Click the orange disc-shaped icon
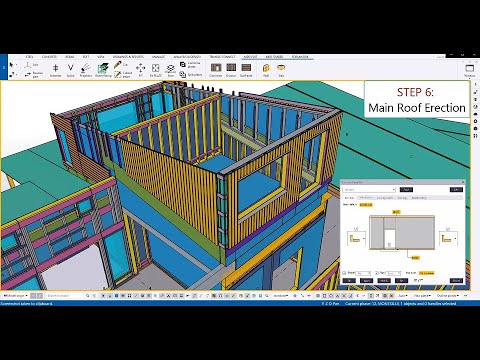This screenshot has width=480, height=360. coord(281,68)
